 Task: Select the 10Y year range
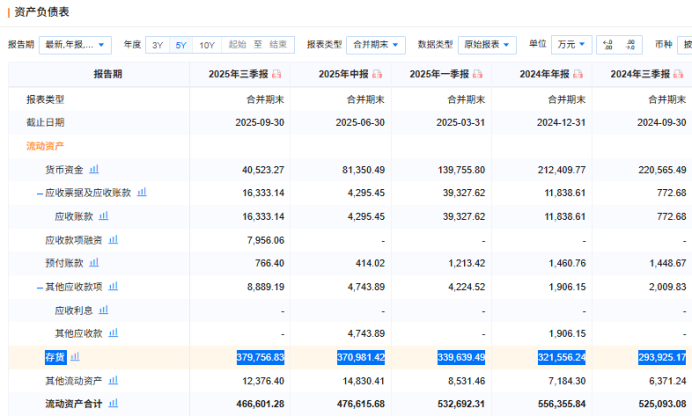[x=206, y=45]
